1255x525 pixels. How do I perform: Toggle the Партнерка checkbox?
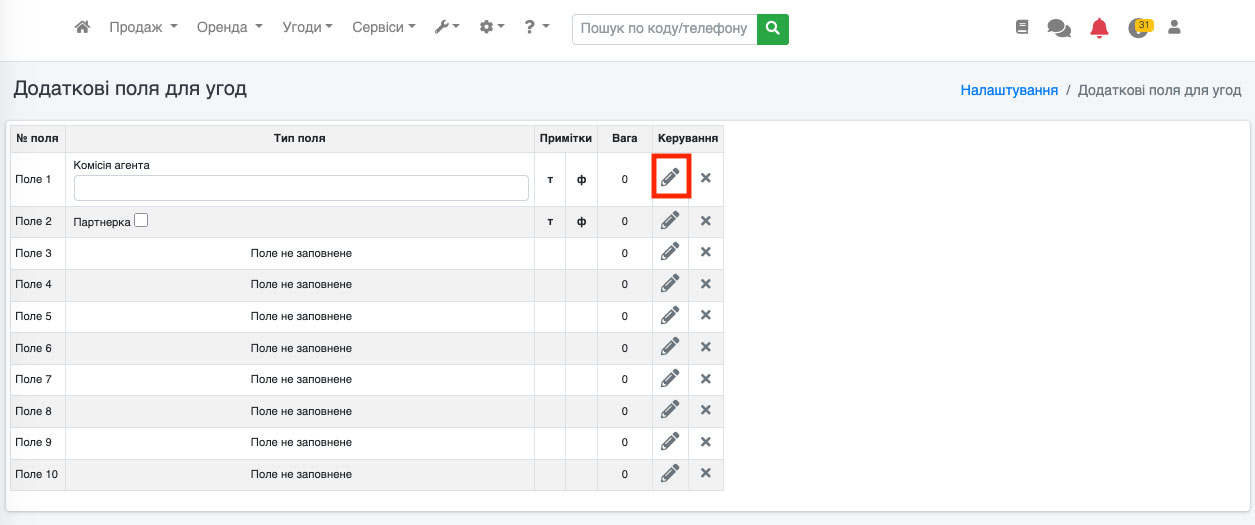tap(141, 220)
